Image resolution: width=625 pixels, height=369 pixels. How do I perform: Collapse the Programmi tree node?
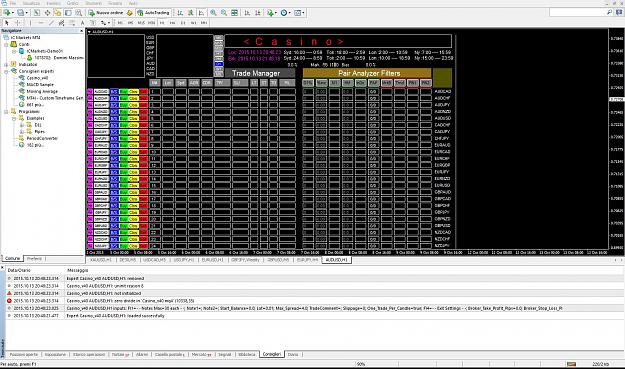[6, 112]
